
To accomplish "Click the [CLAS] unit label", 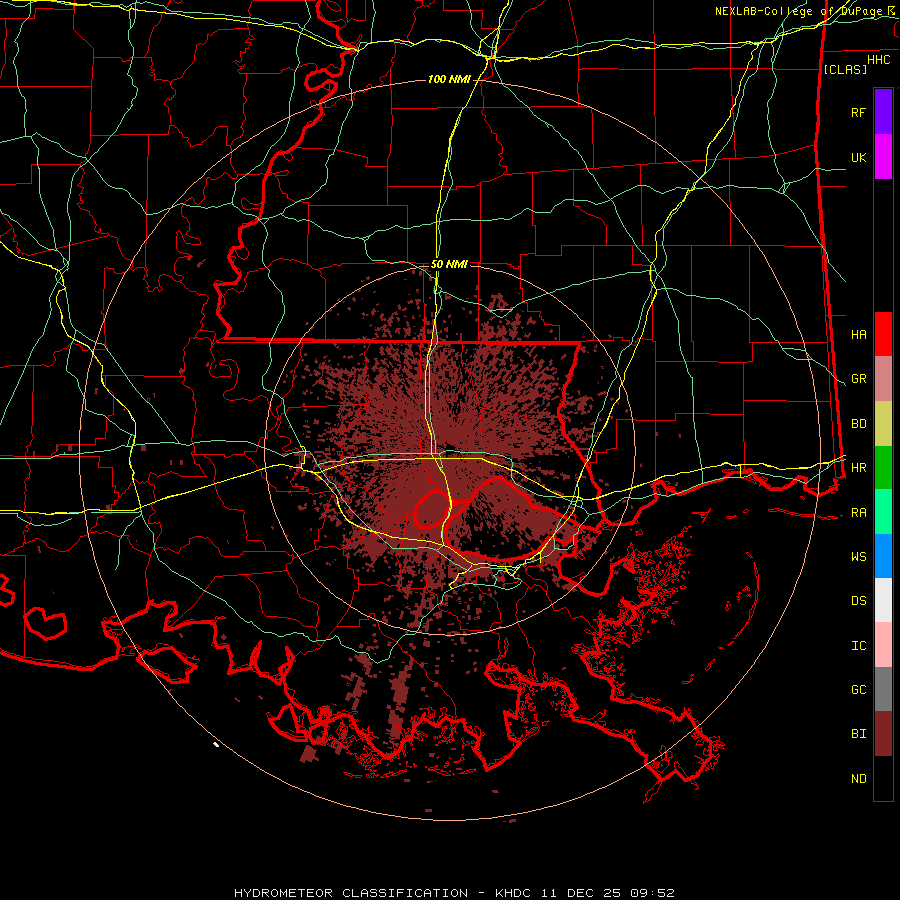I will pyautogui.click(x=845, y=69).
